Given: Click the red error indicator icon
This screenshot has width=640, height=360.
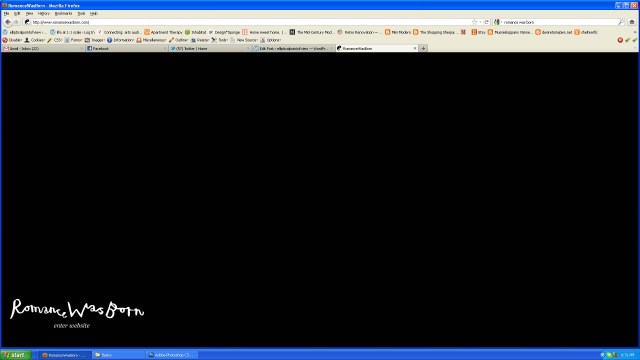Looking at the screenshot, I should (620, 40).
